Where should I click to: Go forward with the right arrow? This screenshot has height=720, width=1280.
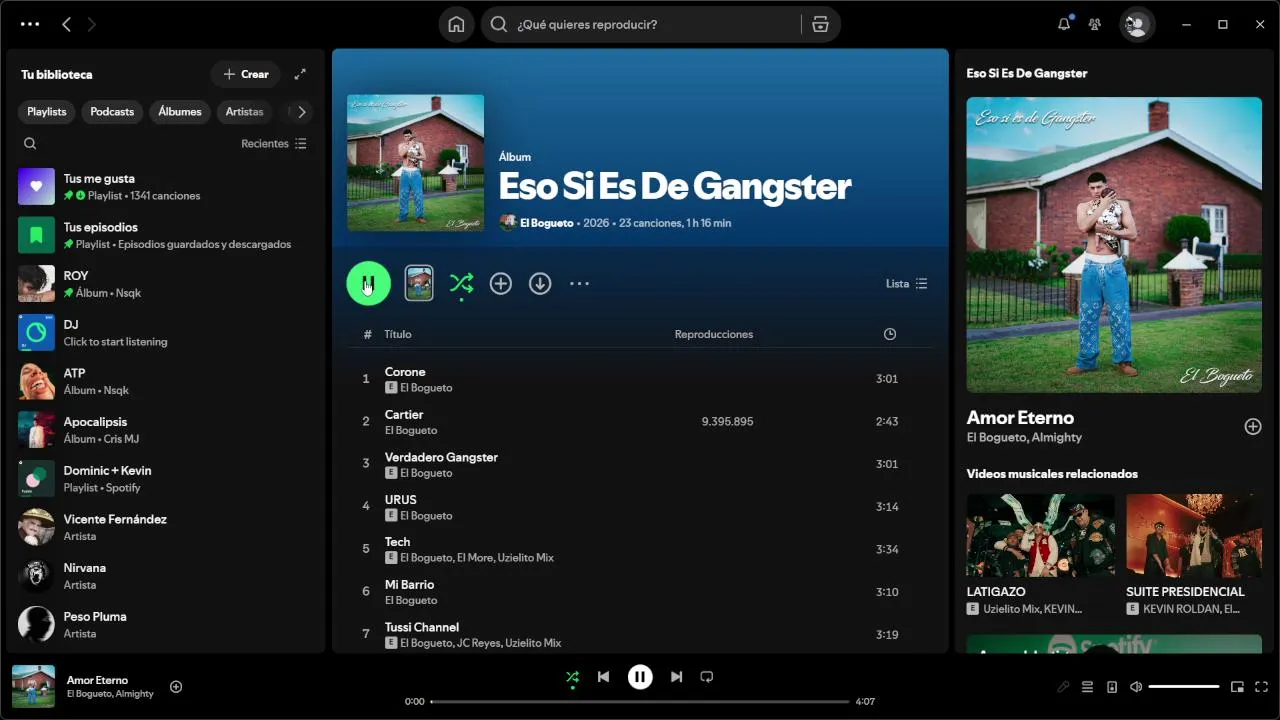click(92, 24)
